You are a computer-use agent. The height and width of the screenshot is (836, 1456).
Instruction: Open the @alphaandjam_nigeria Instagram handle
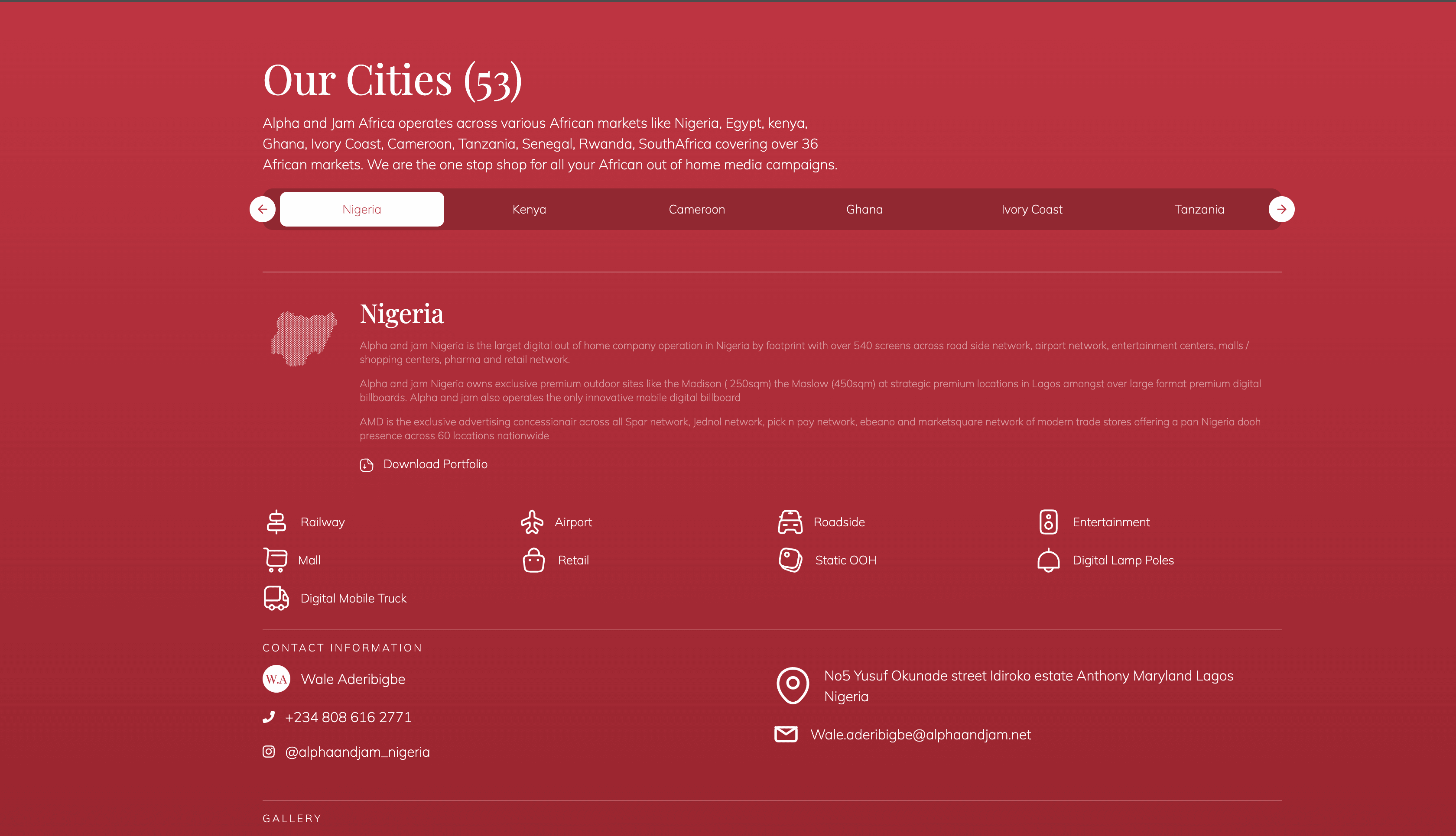[357, 752]
